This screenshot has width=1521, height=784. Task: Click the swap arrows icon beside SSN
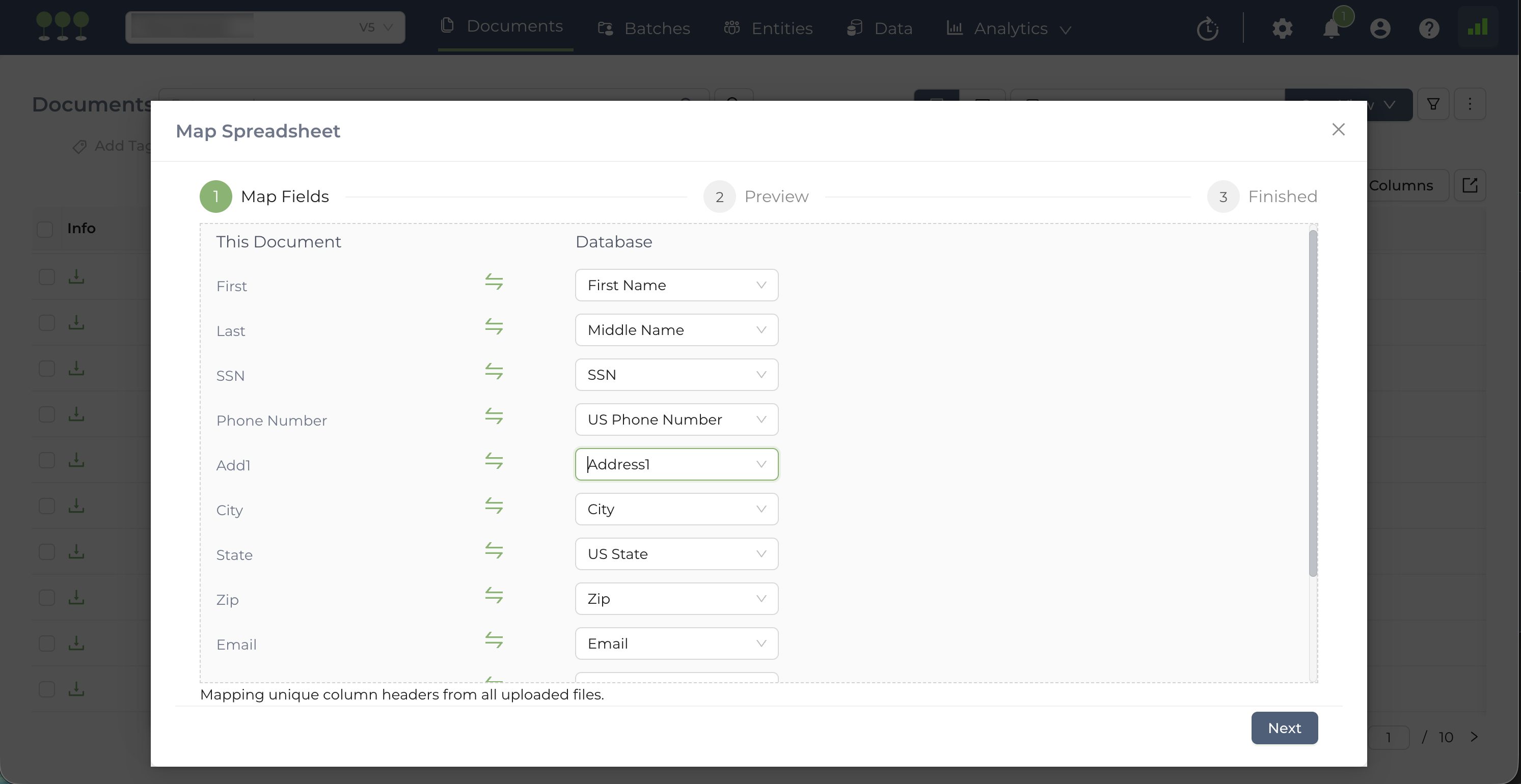pos(494,372)
